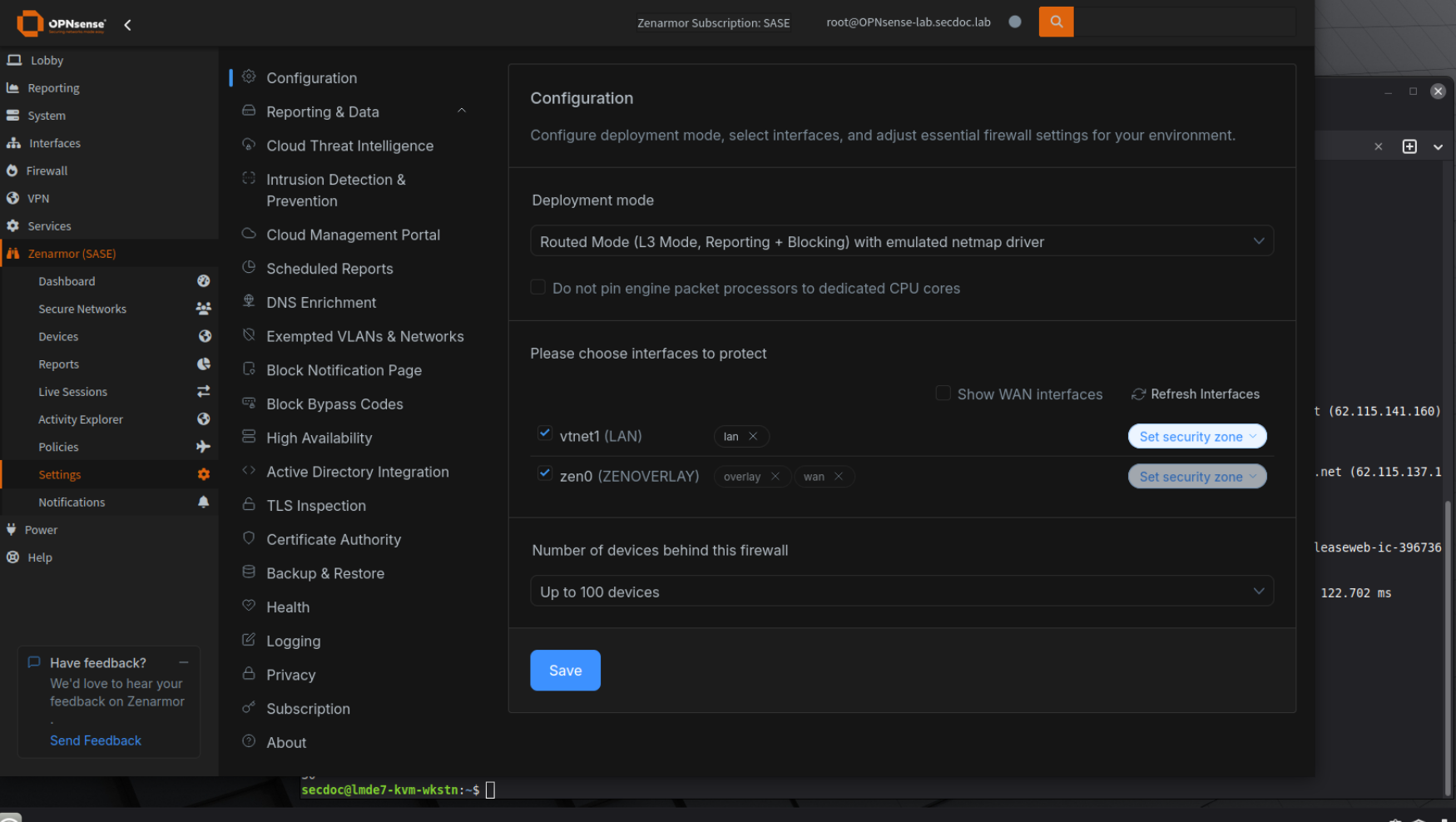This screenshot has width=1456, height=822.
Task: Click the Reports pie chart icon
Action: [x=204, y=364]
